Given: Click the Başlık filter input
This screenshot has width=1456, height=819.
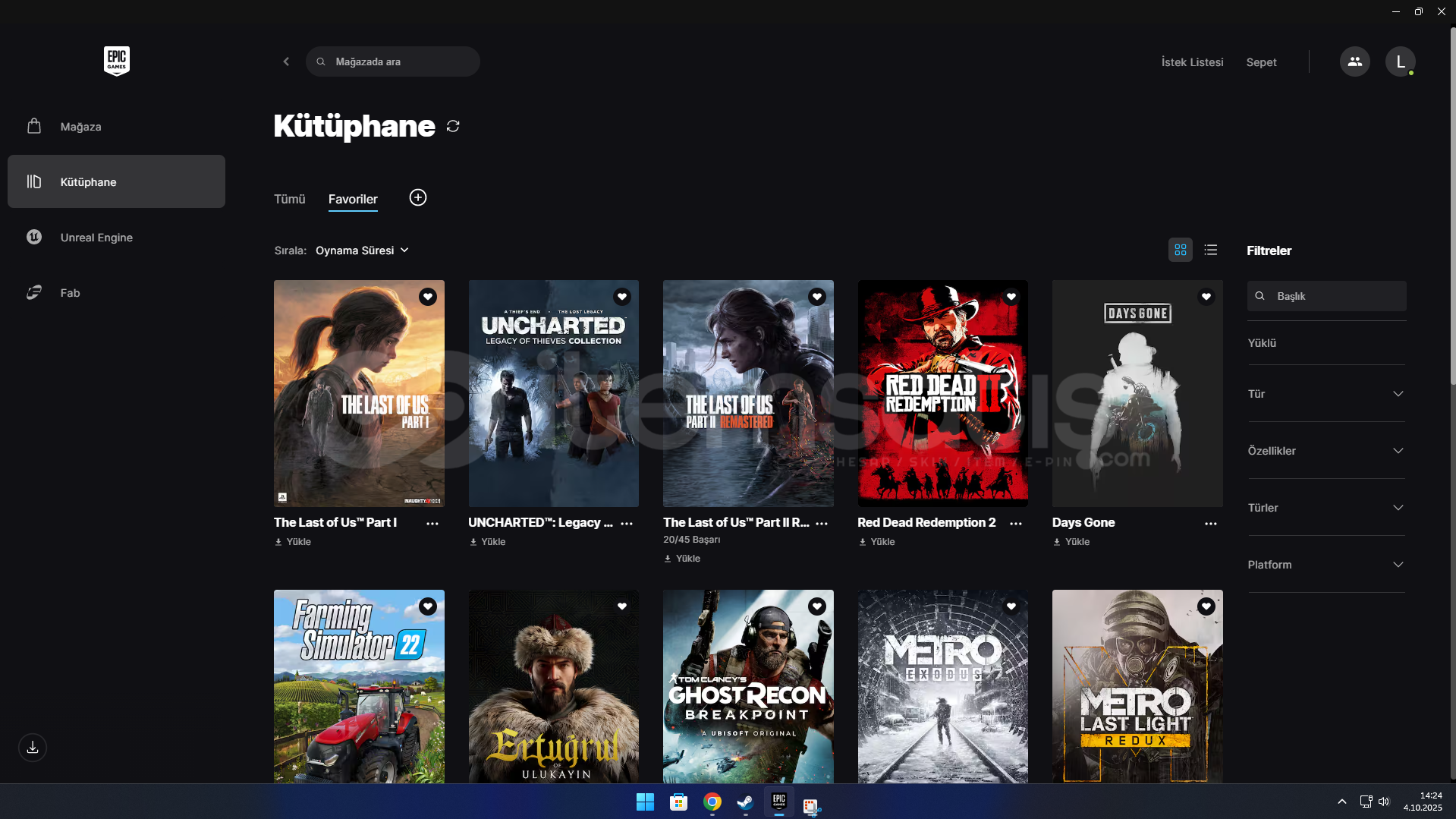Looking at the screenshot, I should 1326,296.
